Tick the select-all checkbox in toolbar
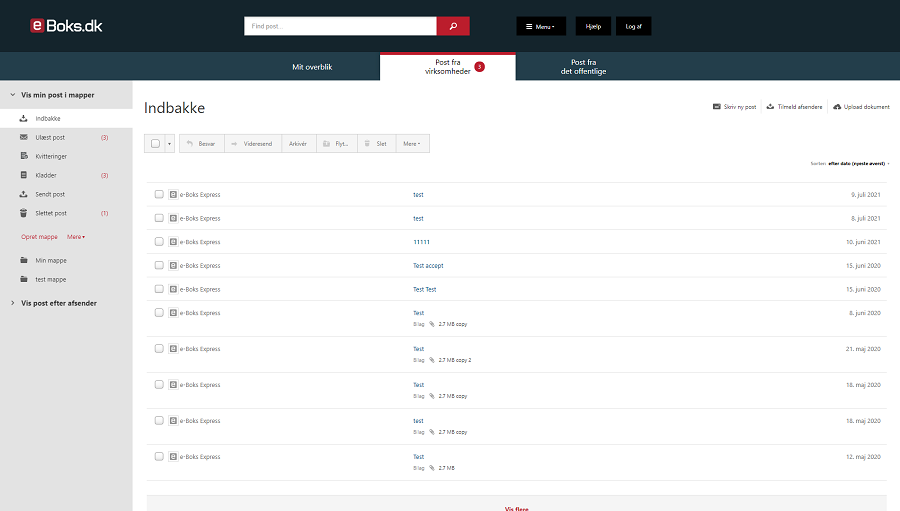 [155, 144]
